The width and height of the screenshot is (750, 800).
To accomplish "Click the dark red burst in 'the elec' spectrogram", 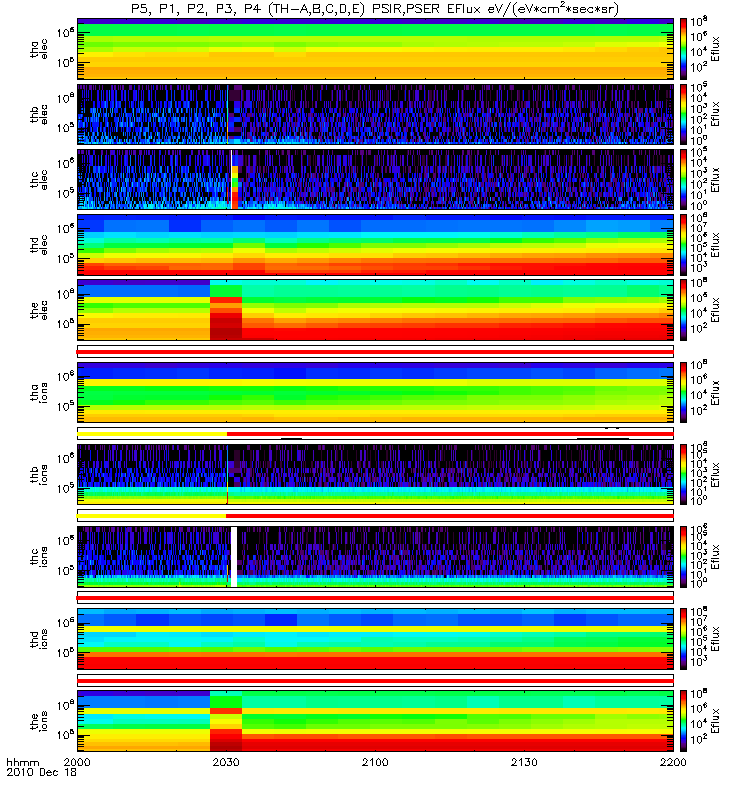I will [x=226, y=319].
